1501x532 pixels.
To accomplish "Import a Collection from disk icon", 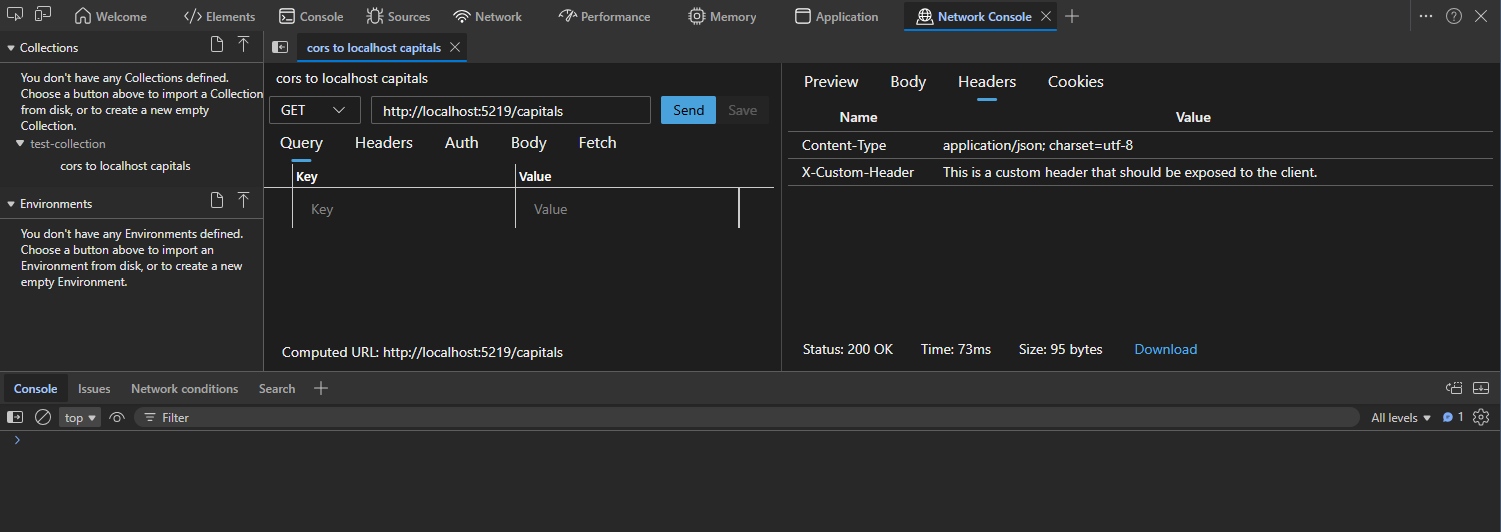I will [x=243, y=45].
